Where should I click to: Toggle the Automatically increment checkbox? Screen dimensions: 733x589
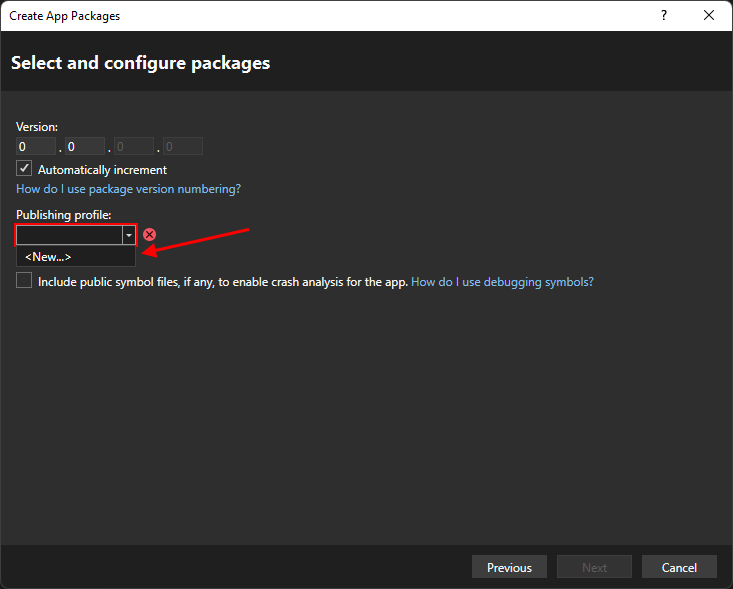(25, 169)
